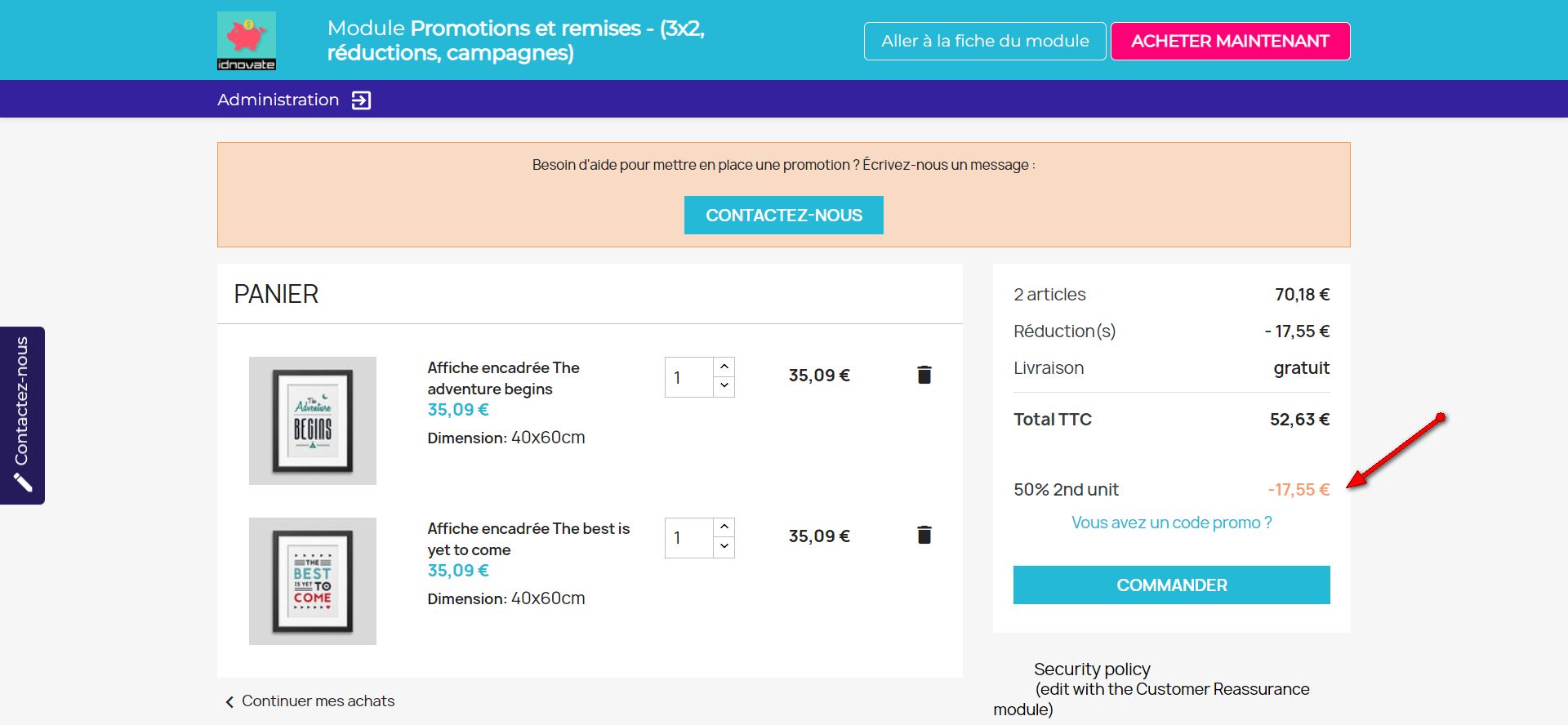This screenshot has width=1568, height=725.
Task: Decrease quantity of The adventure begins poster
Action: pos(724,386)
